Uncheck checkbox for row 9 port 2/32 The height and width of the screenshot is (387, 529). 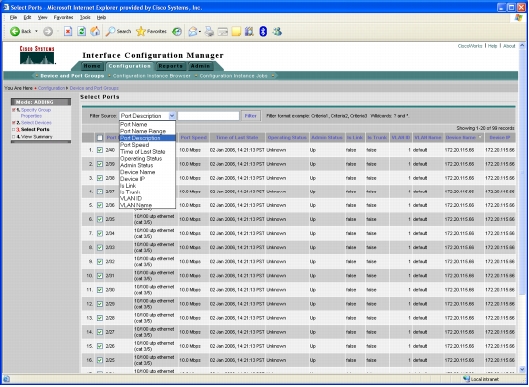point(100,261)
